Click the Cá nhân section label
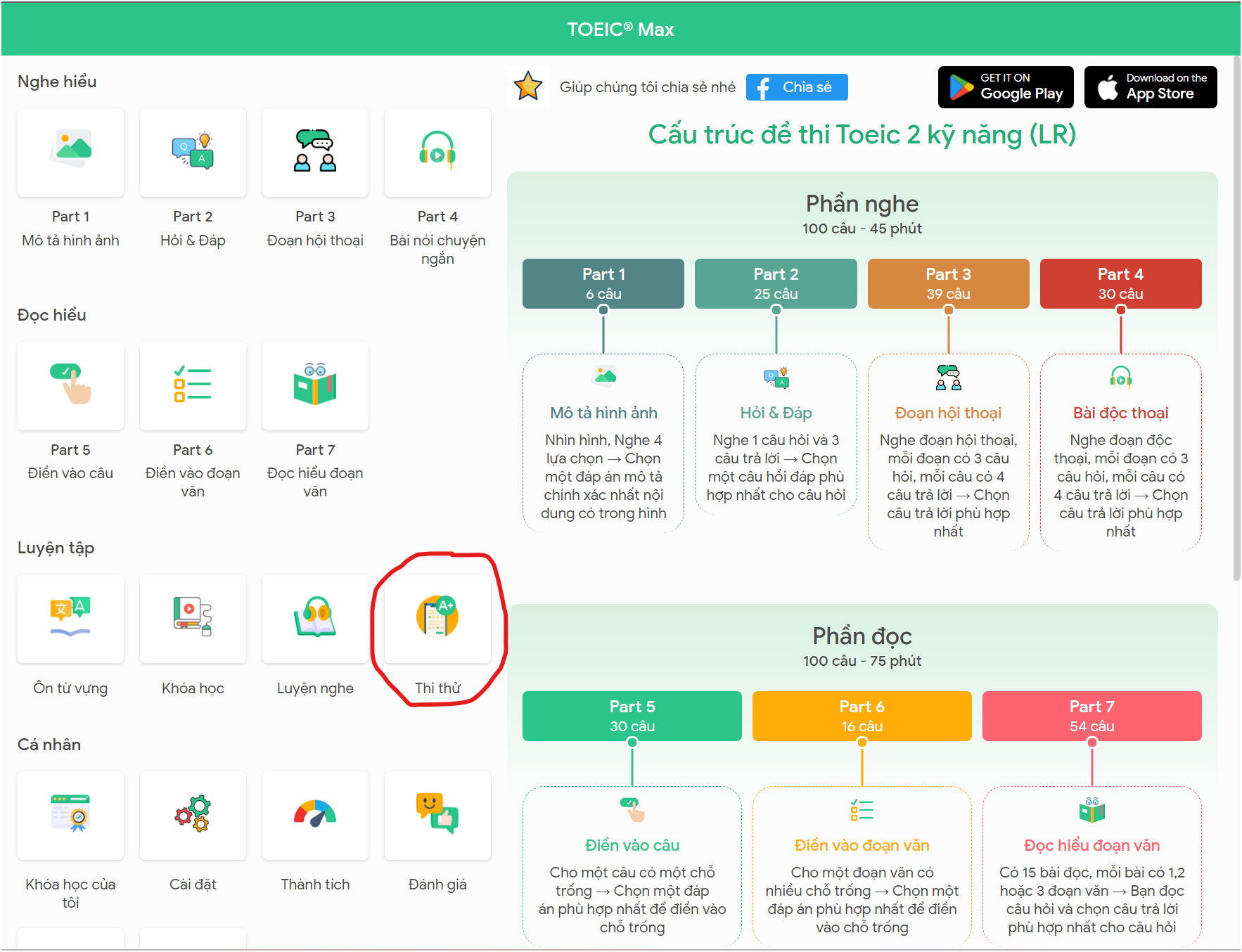 (49, 745)
